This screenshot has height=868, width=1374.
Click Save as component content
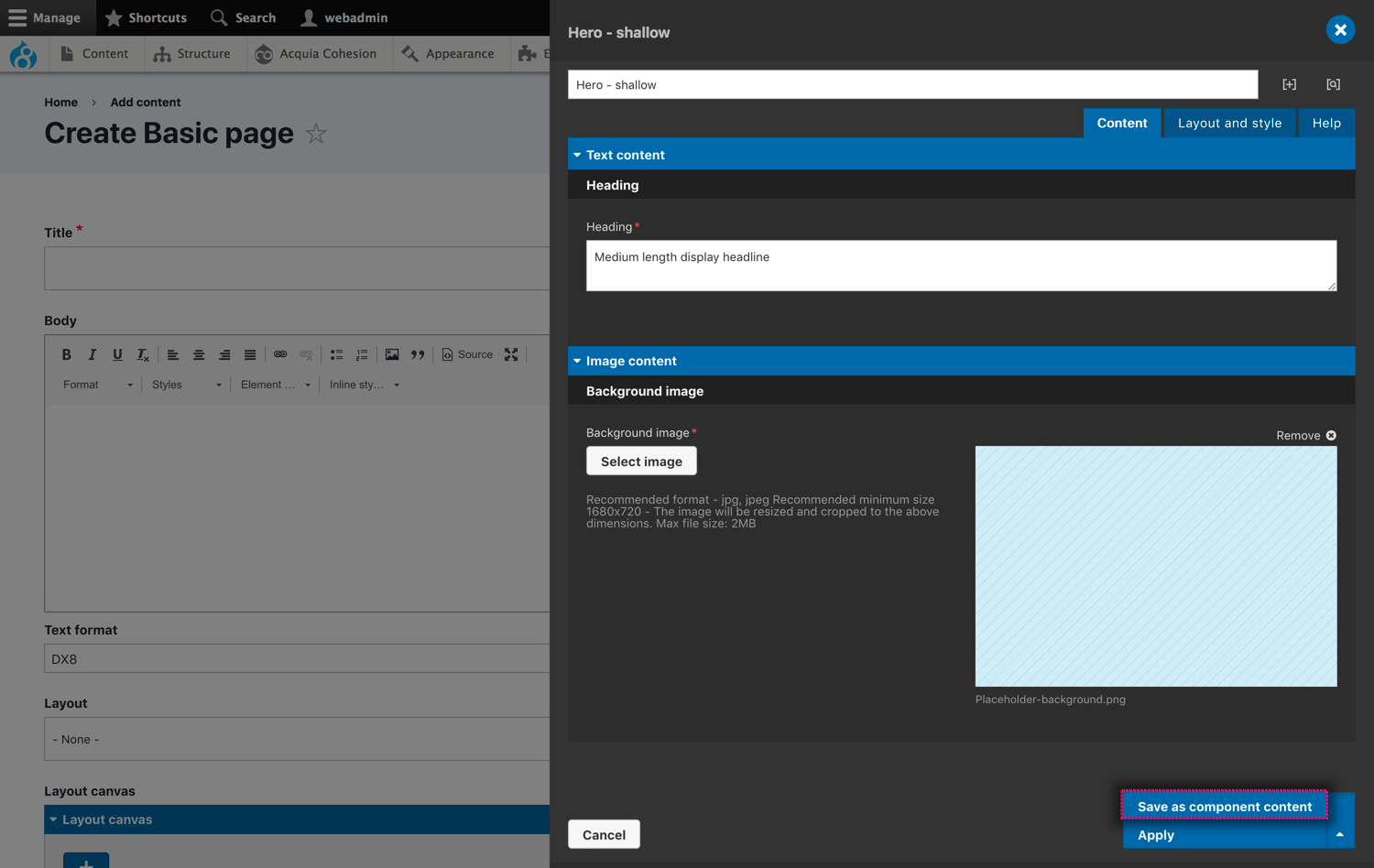pyautogui.click(x=1225, y=807)
